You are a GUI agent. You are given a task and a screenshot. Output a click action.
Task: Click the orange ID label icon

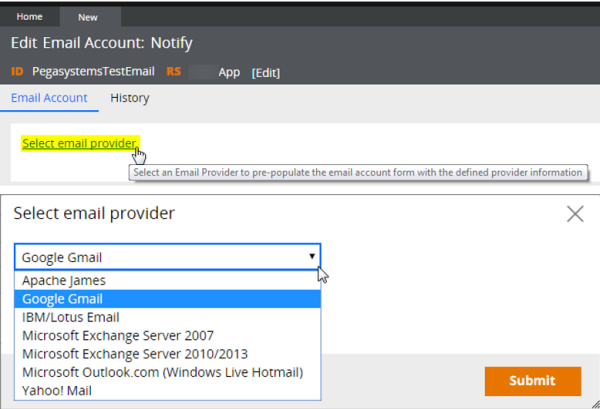tap(17, 72)
